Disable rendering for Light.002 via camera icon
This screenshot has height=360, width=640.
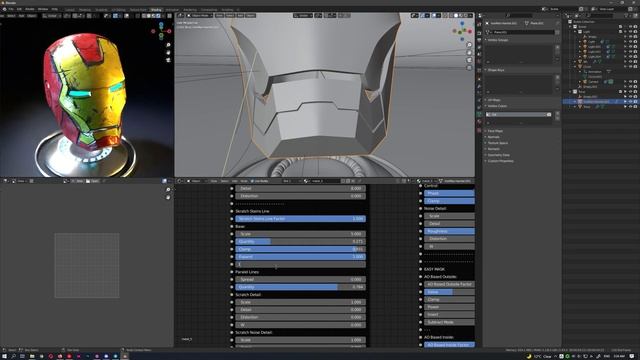tap(635, 52)
